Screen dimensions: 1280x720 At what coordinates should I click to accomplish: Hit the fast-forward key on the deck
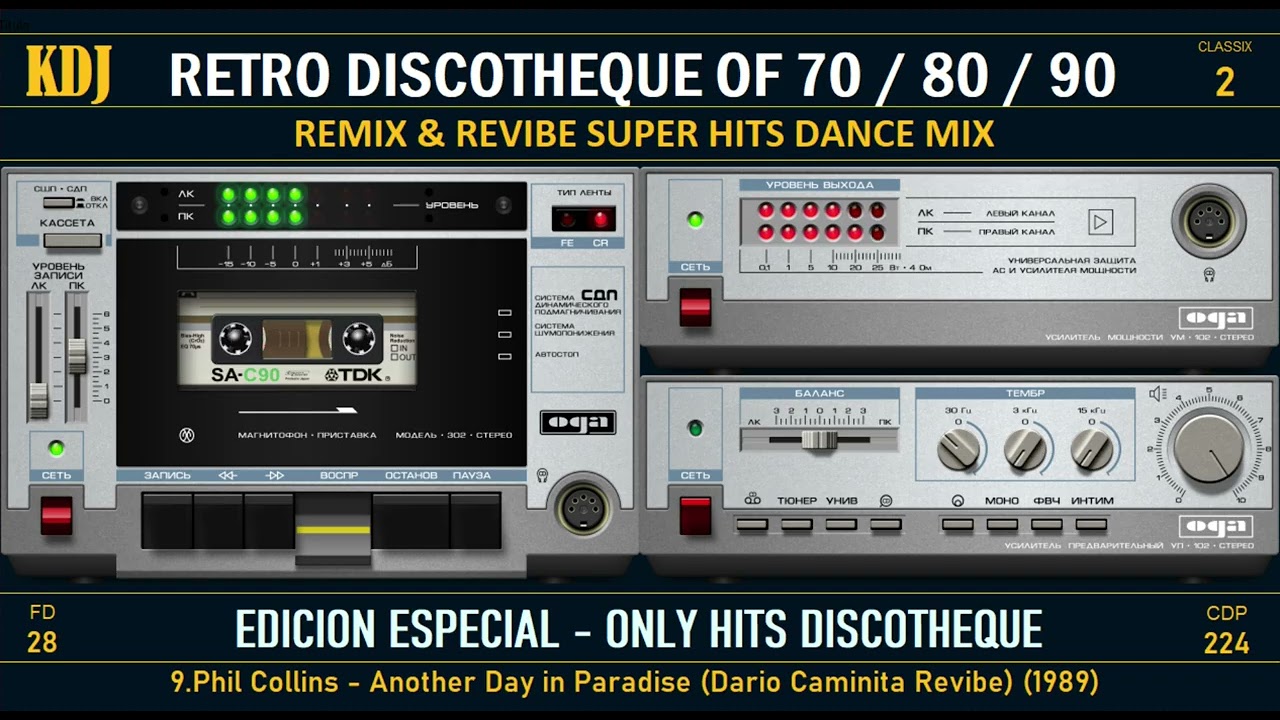269,519
